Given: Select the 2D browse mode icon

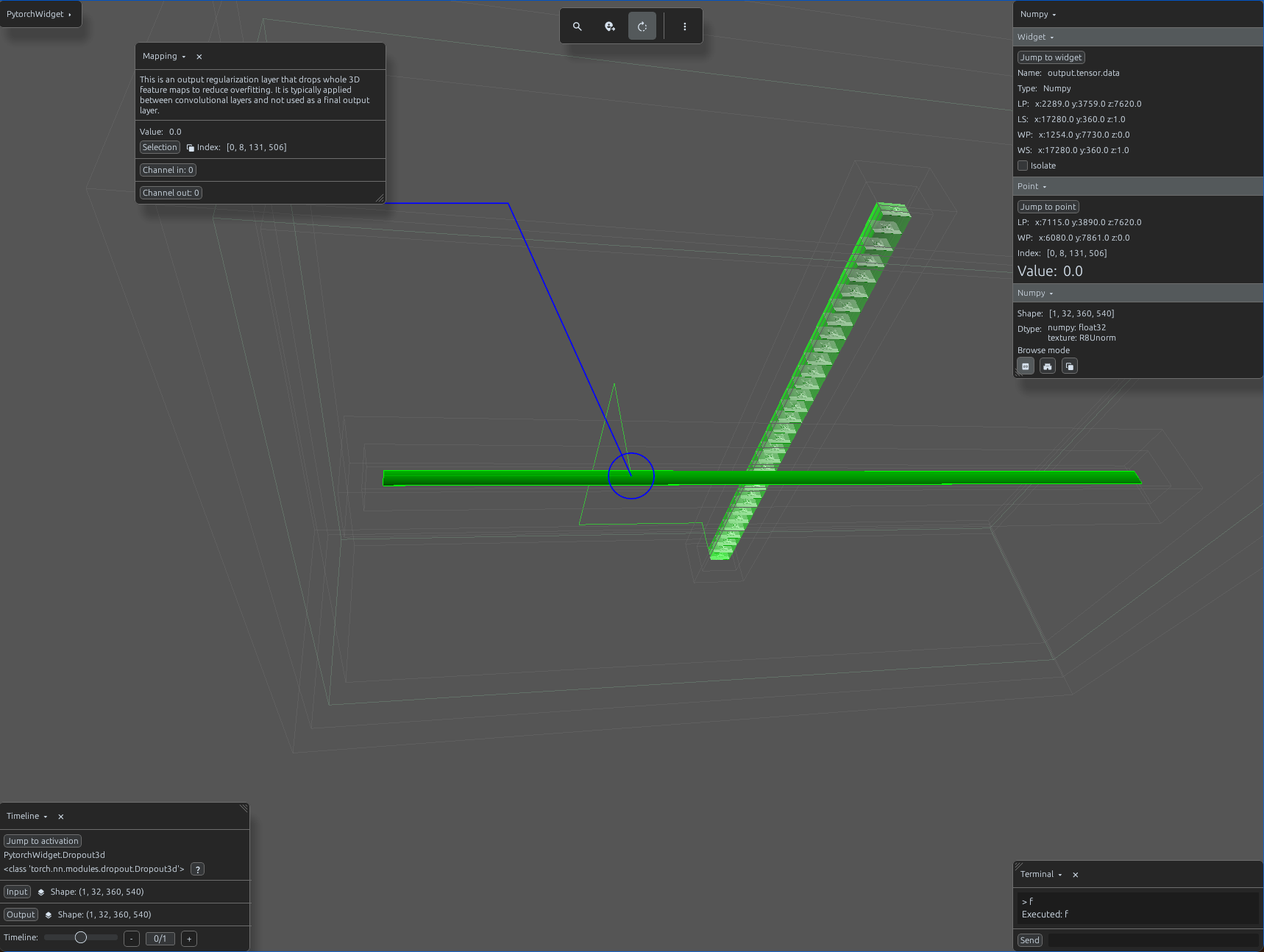Looking at the screenshot, I should coord(1026,366).
